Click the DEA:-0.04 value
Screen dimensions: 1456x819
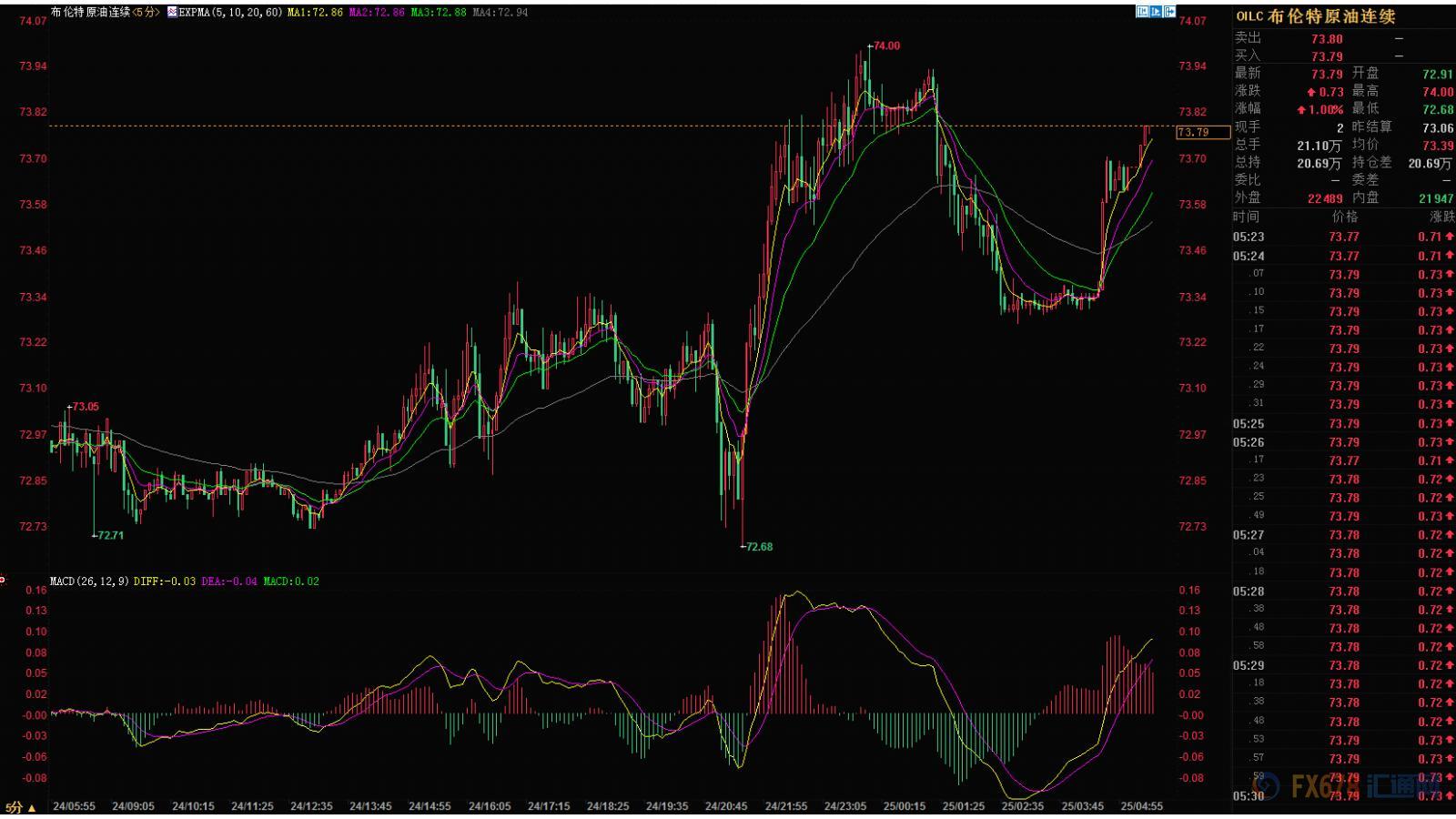click(x=229, y=581)
